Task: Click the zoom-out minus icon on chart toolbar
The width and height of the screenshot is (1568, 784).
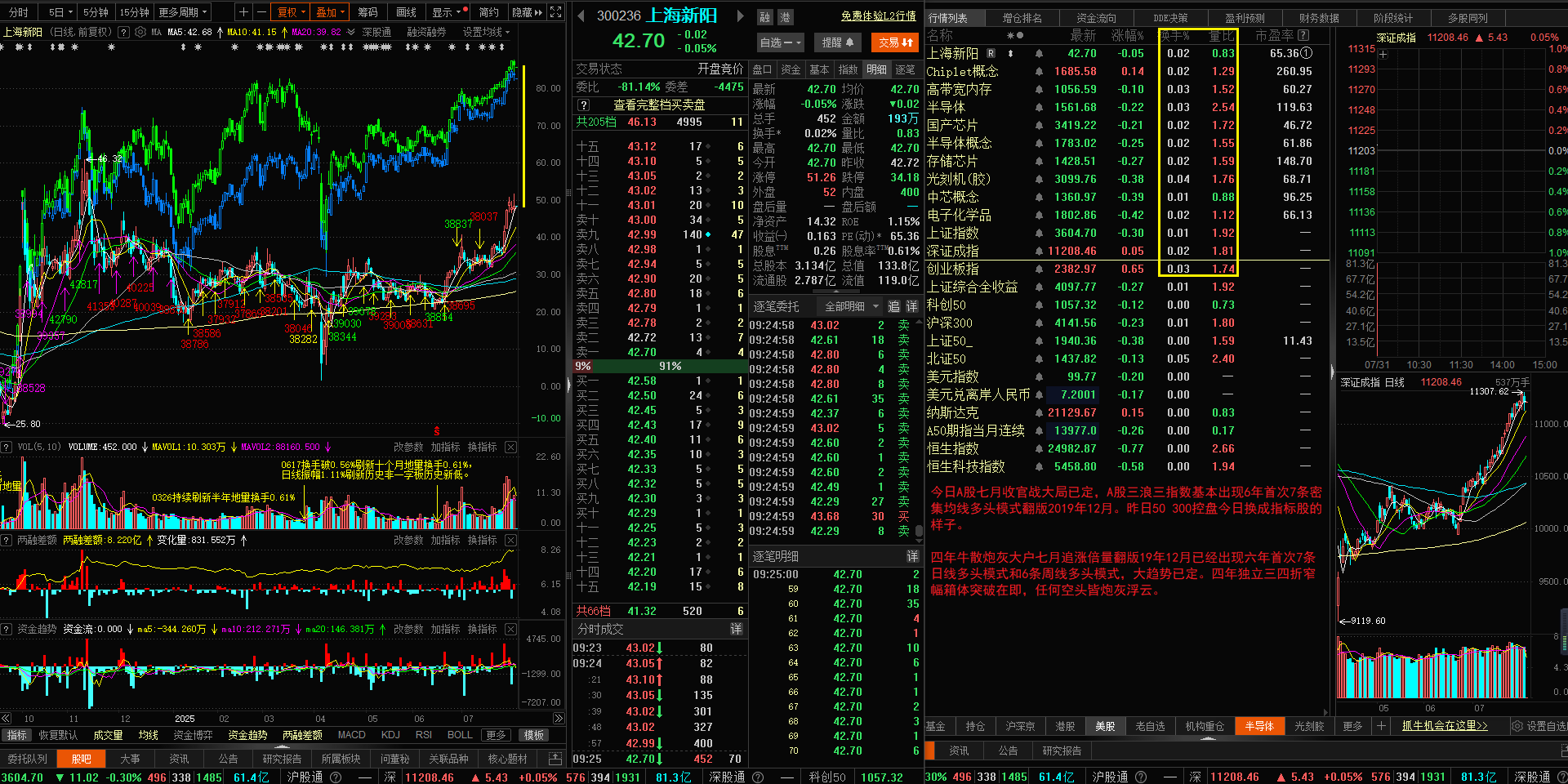Action: tap(261, 11)
